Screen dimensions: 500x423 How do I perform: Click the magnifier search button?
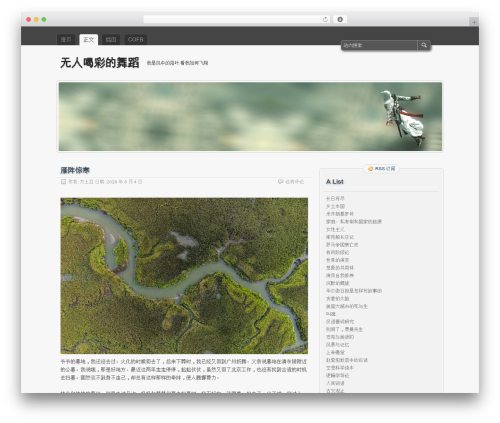(424, 45)
